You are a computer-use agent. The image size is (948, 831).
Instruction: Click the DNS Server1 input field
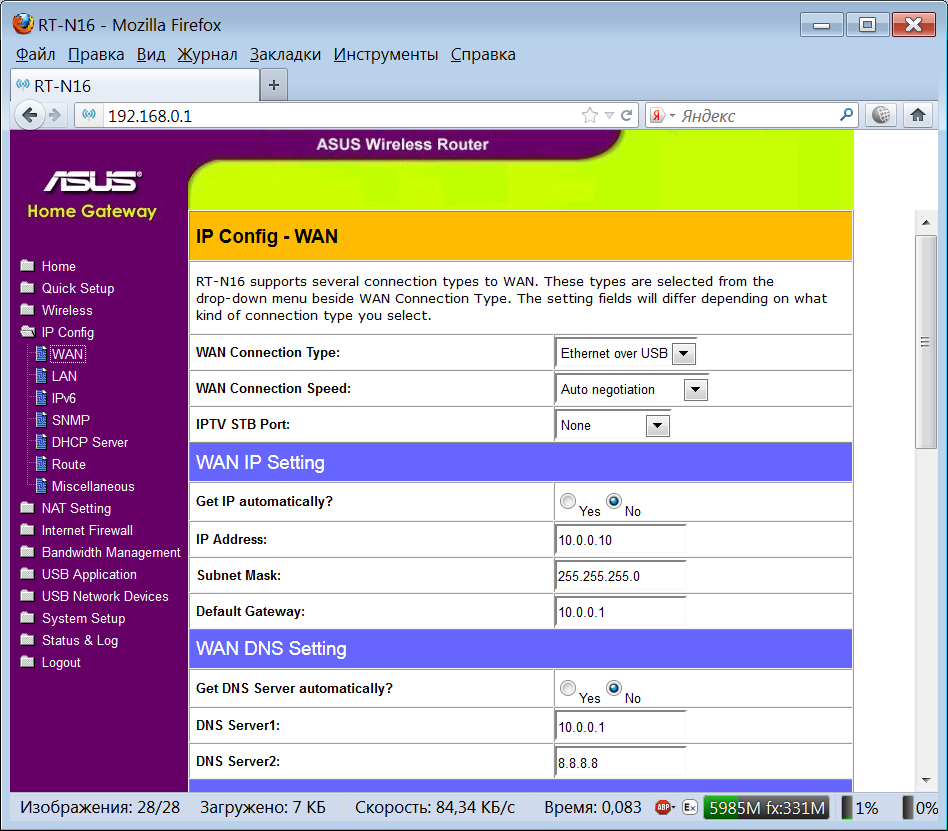[x=620, y=727]
